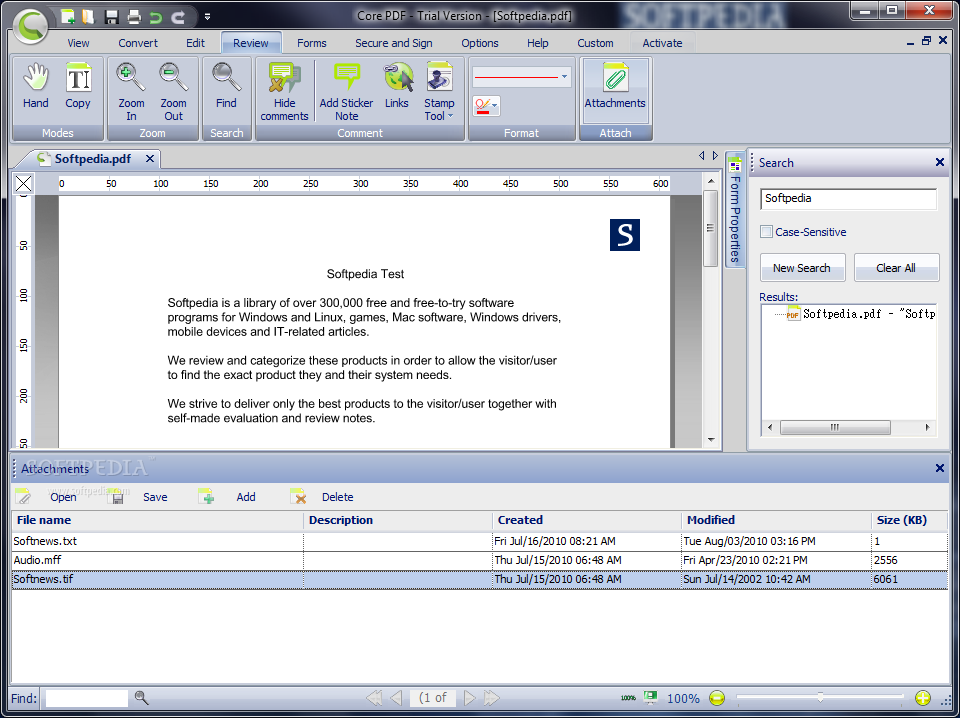Go to last page arrow

[x=491, y=697]
